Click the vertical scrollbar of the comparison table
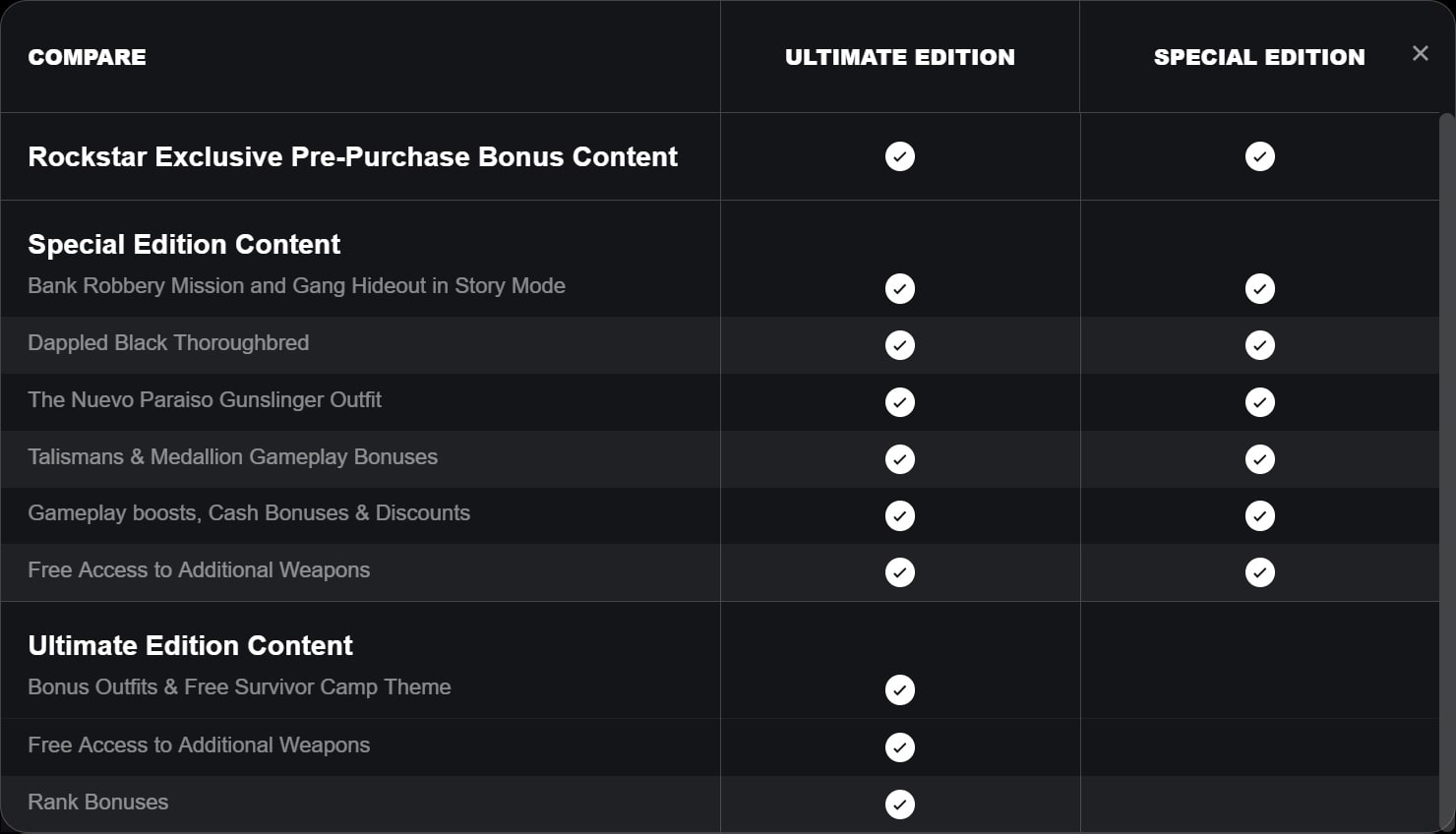1456x834 pixels. point(1446,472)
